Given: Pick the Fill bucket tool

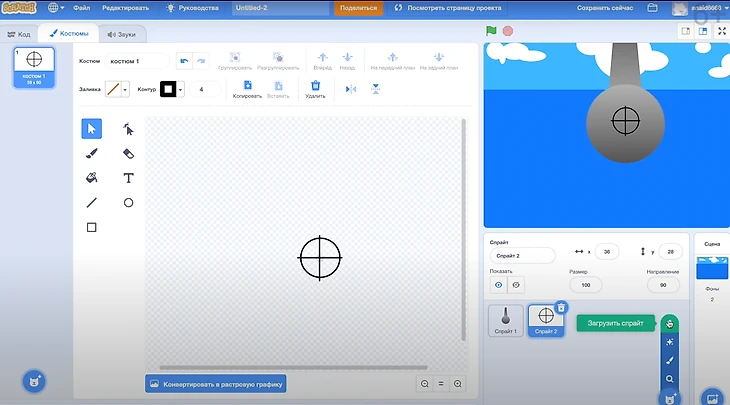Looking at the screenshot, I should [x=92, y=178].
